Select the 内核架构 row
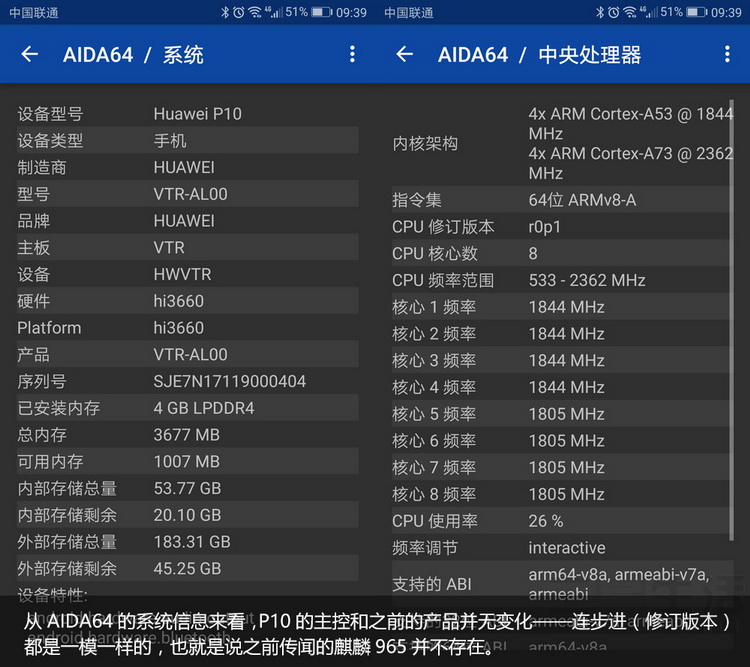The image size is (750, 667). [562, 143]
